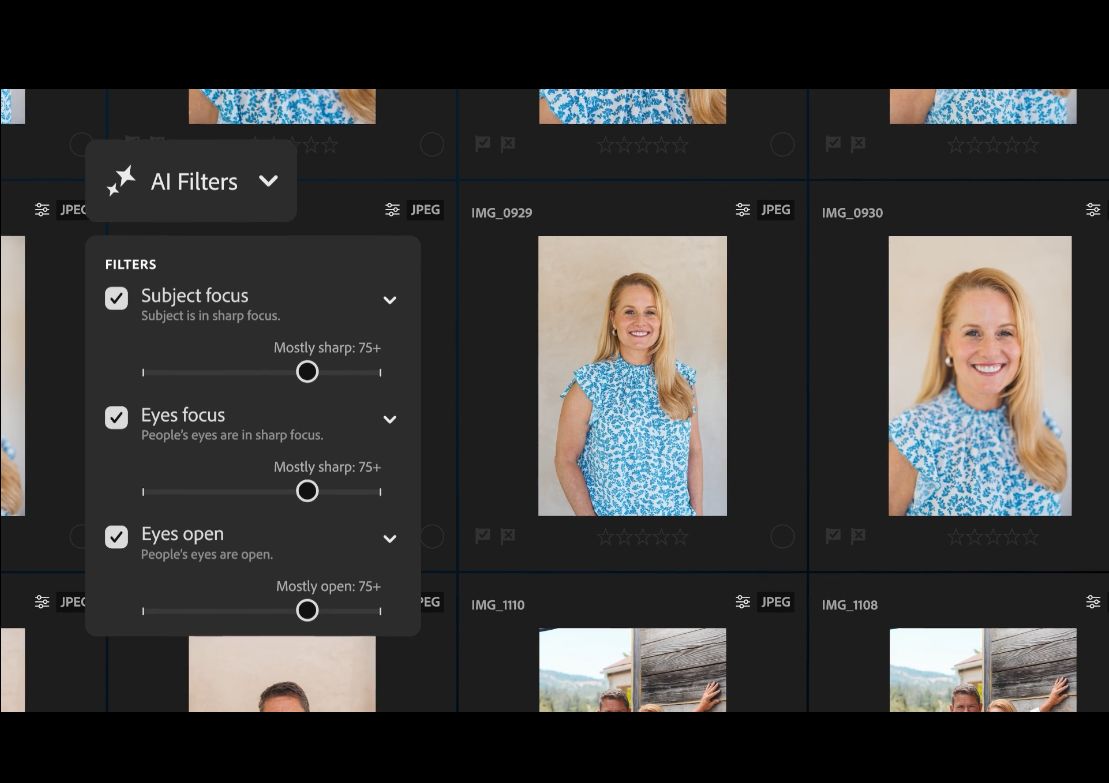Rate IMG_0929 four stars
This screenshot has height=783, width=1109.
click(661, 537)
